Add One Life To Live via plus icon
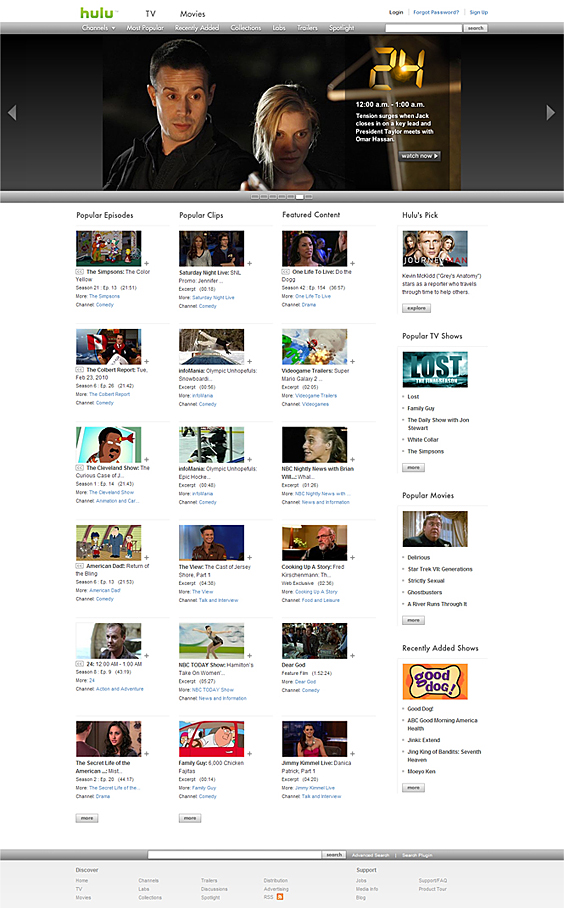 click(352, 263)
